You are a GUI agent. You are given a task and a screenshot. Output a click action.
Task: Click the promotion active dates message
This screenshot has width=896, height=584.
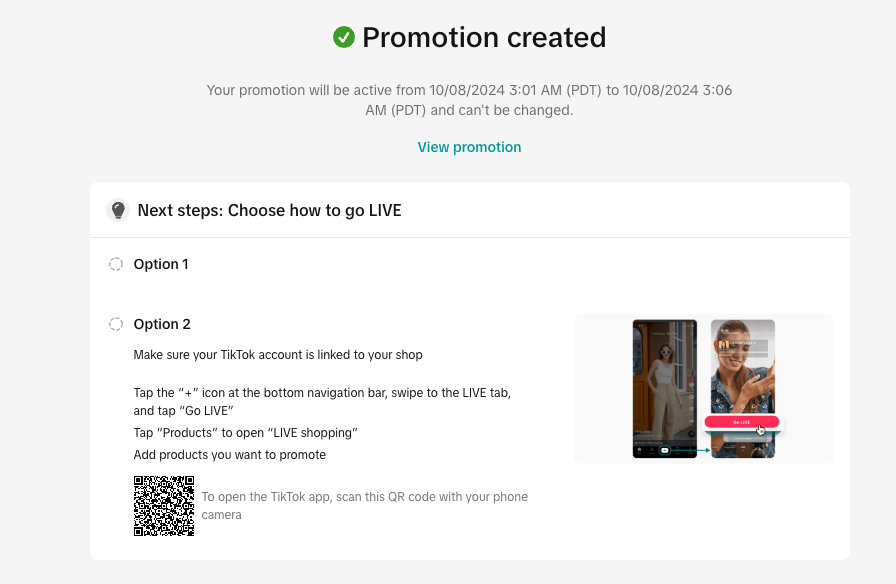469,100
